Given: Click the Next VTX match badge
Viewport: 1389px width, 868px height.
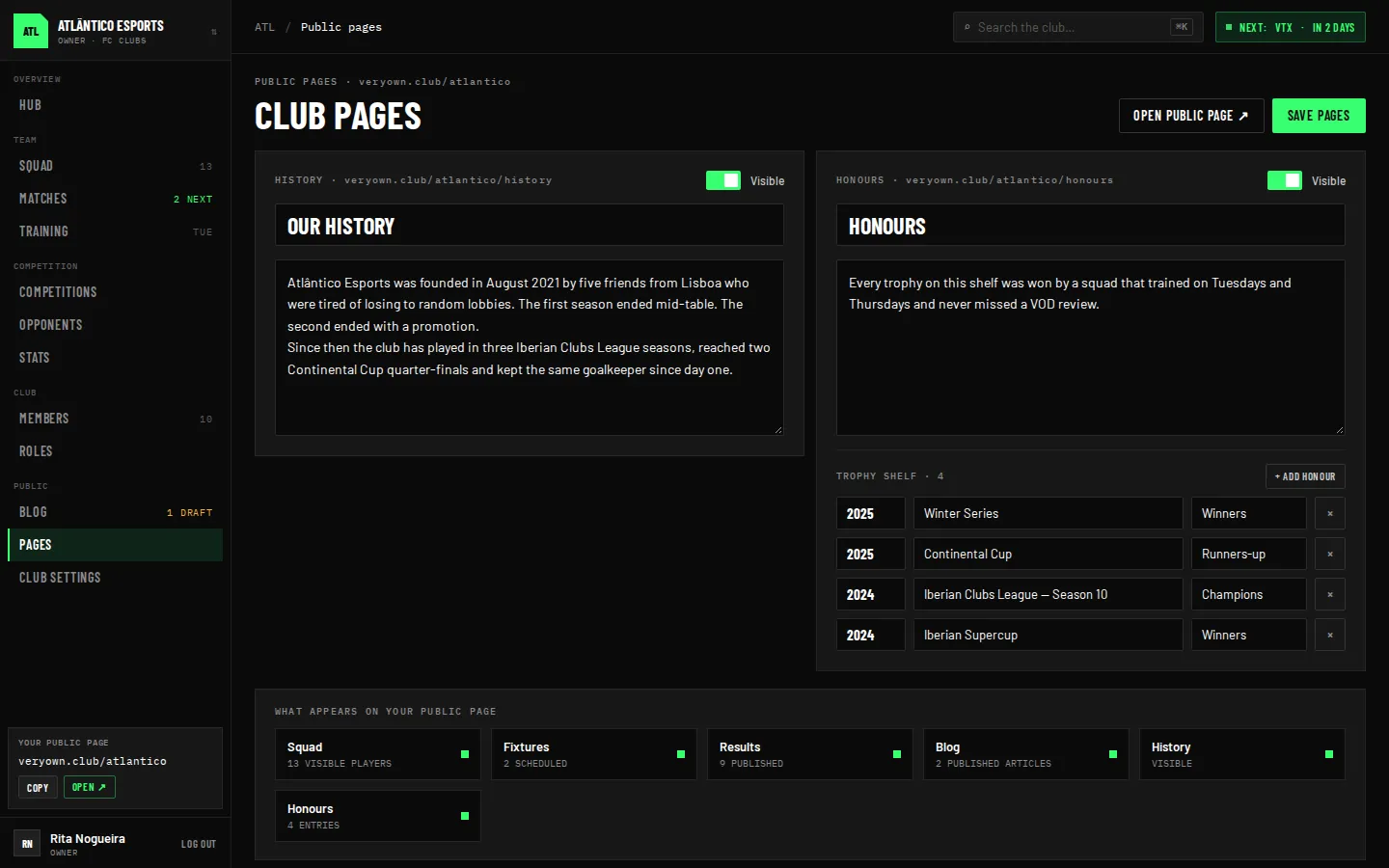Looking at the screenshot, I should pos(1291,27).
